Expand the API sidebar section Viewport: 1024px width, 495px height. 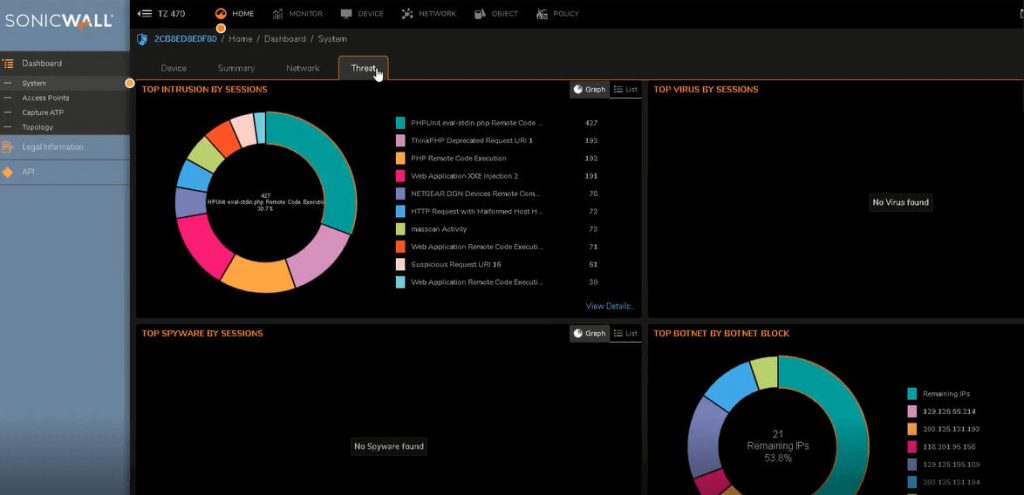click(27, 172)
